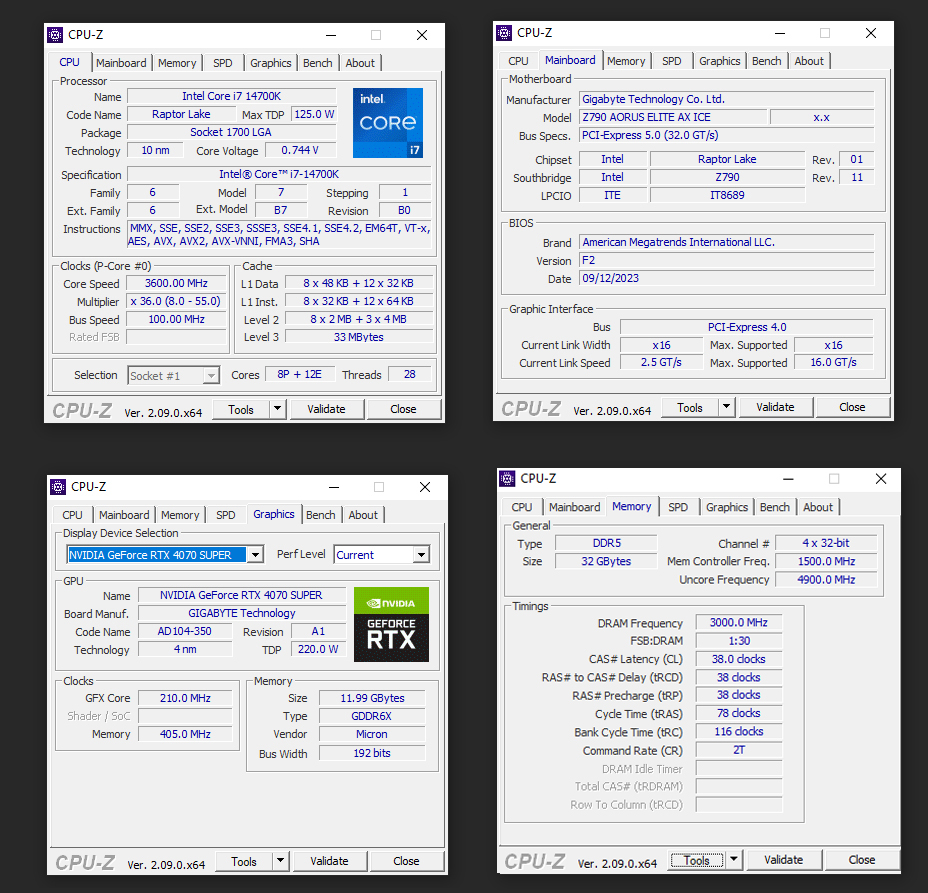Screen dimensions: 928x893
Task: Open CPU tab in the Memory window
Action: coord(521,507)
